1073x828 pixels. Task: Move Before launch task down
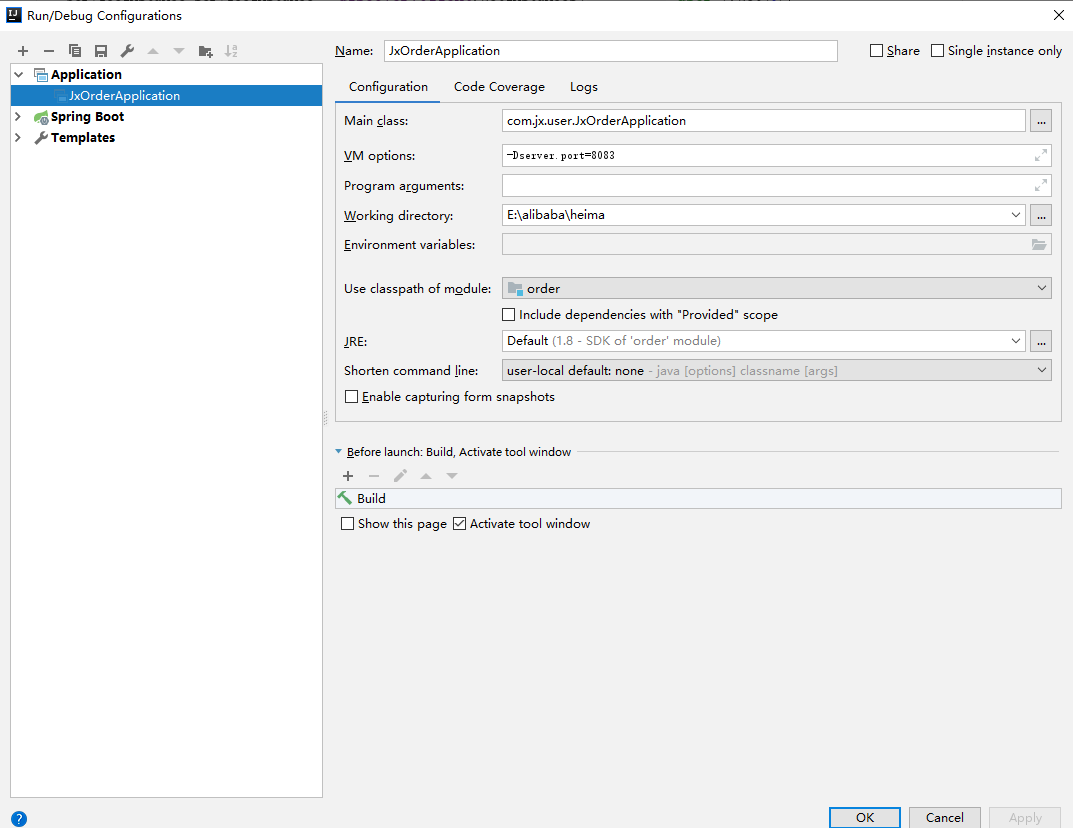click(452, 476)
